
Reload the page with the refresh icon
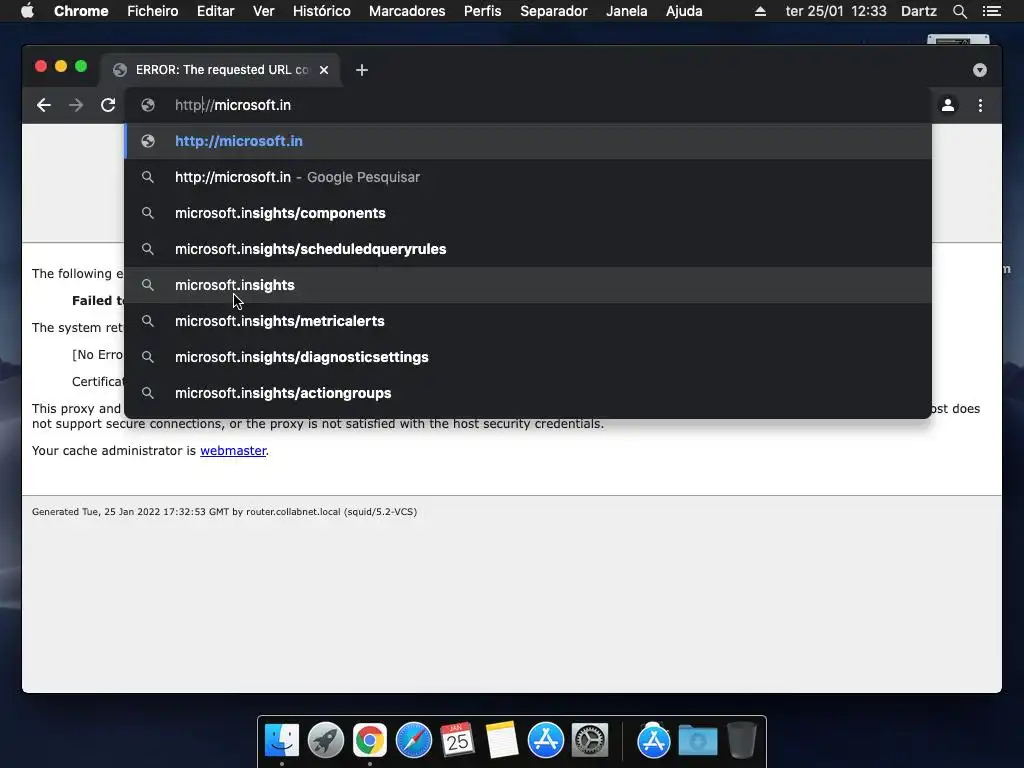(x=108, y=105)
